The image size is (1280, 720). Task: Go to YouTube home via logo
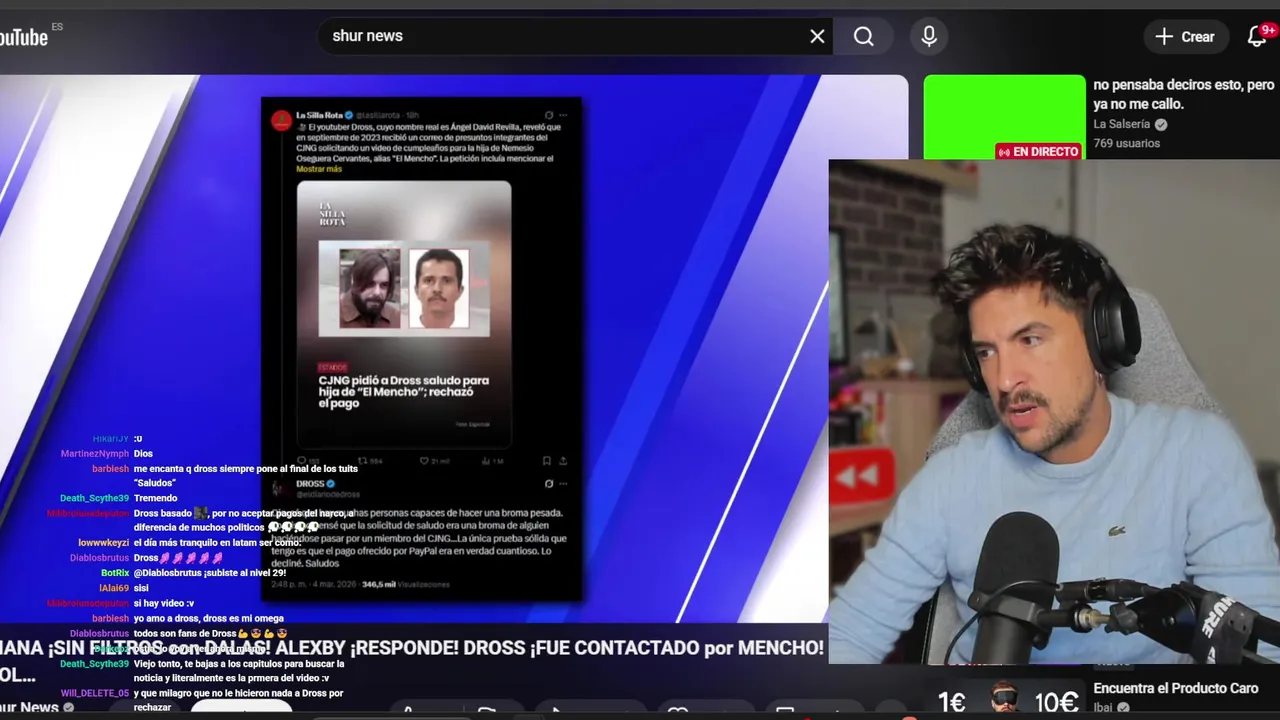[x=24, y=38]
